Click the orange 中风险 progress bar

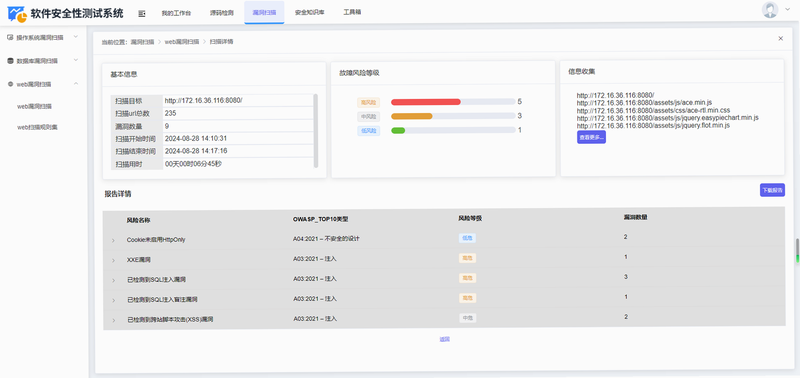(412, 116)
